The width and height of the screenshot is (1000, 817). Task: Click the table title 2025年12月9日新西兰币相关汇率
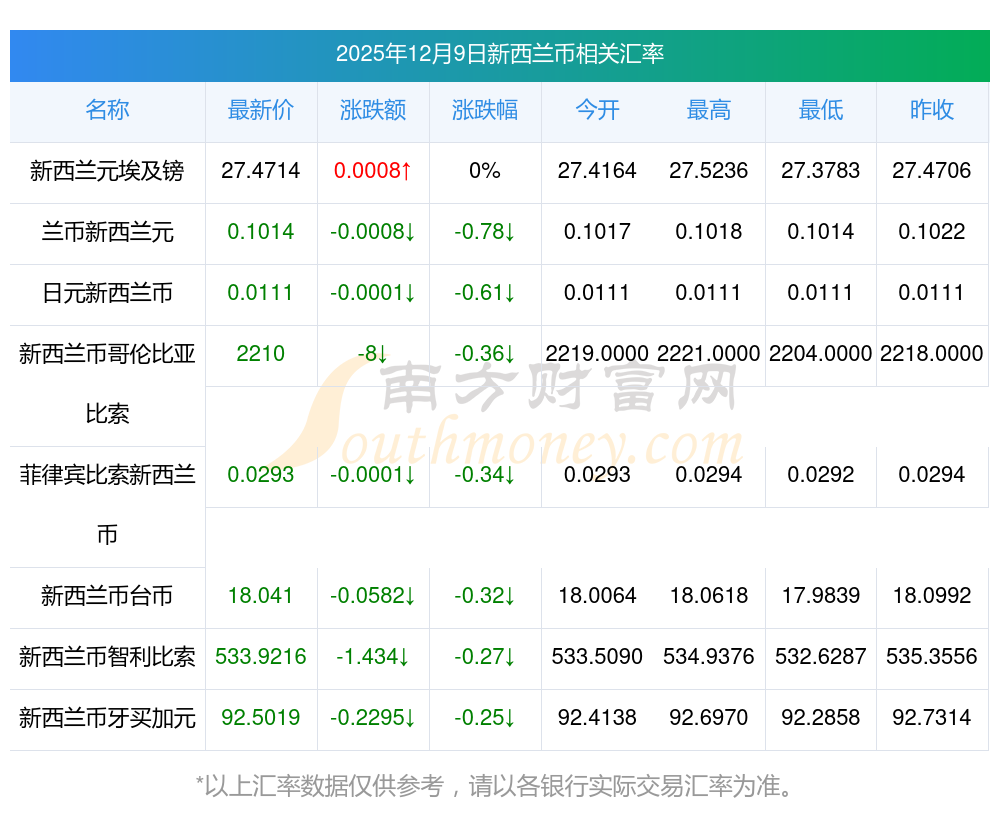[500, 54]
